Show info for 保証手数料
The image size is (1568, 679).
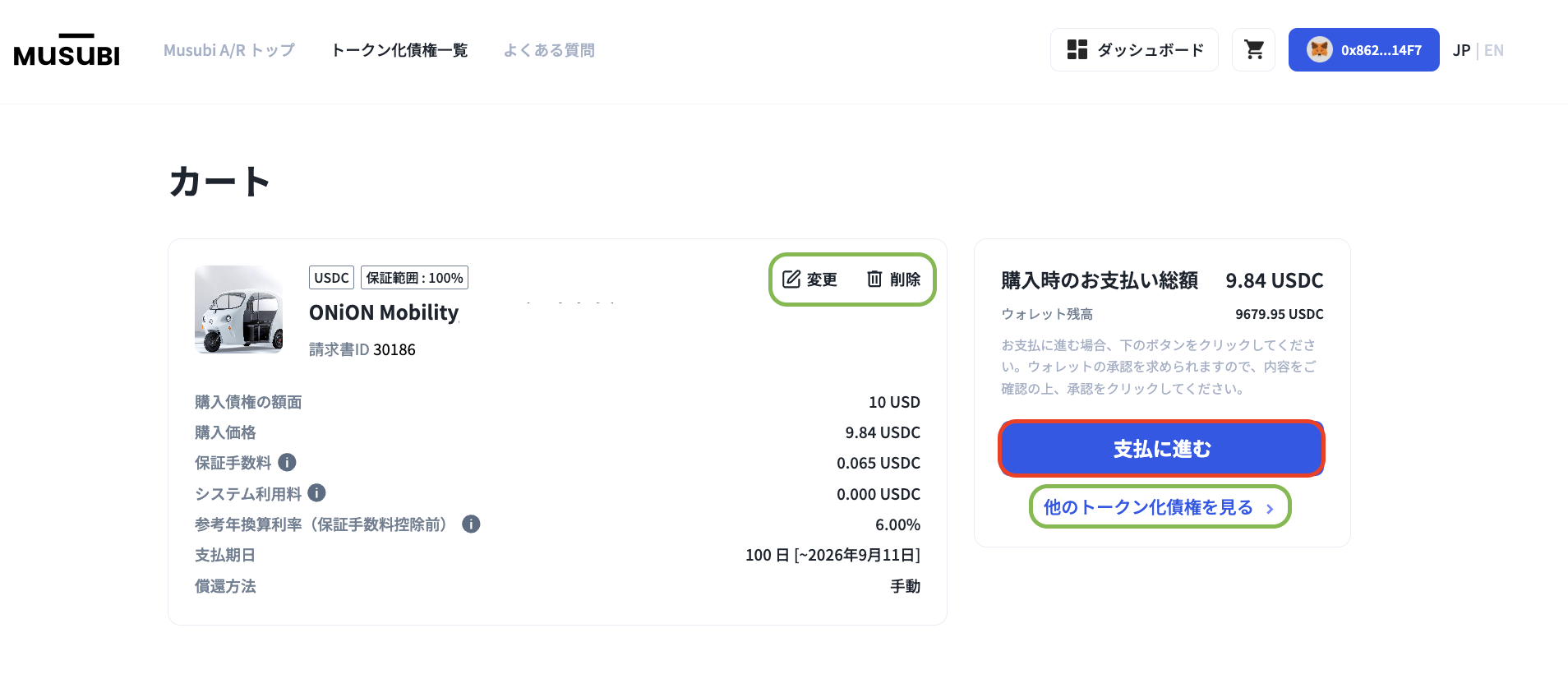click(287, 462)
